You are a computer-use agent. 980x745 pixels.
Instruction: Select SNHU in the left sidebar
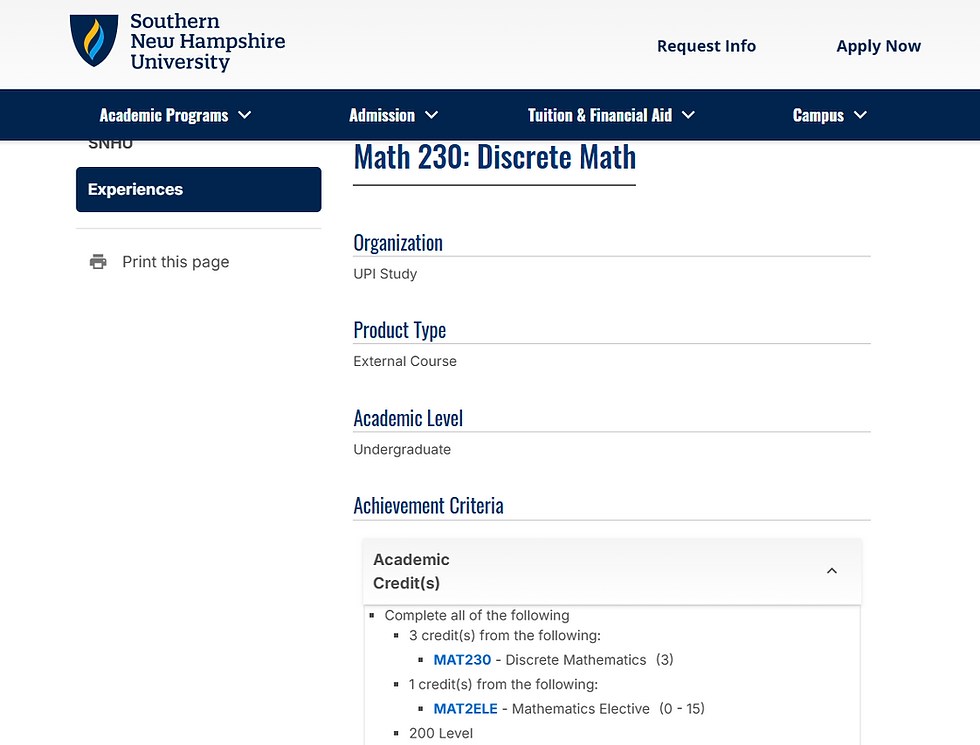tap(110, 143)
